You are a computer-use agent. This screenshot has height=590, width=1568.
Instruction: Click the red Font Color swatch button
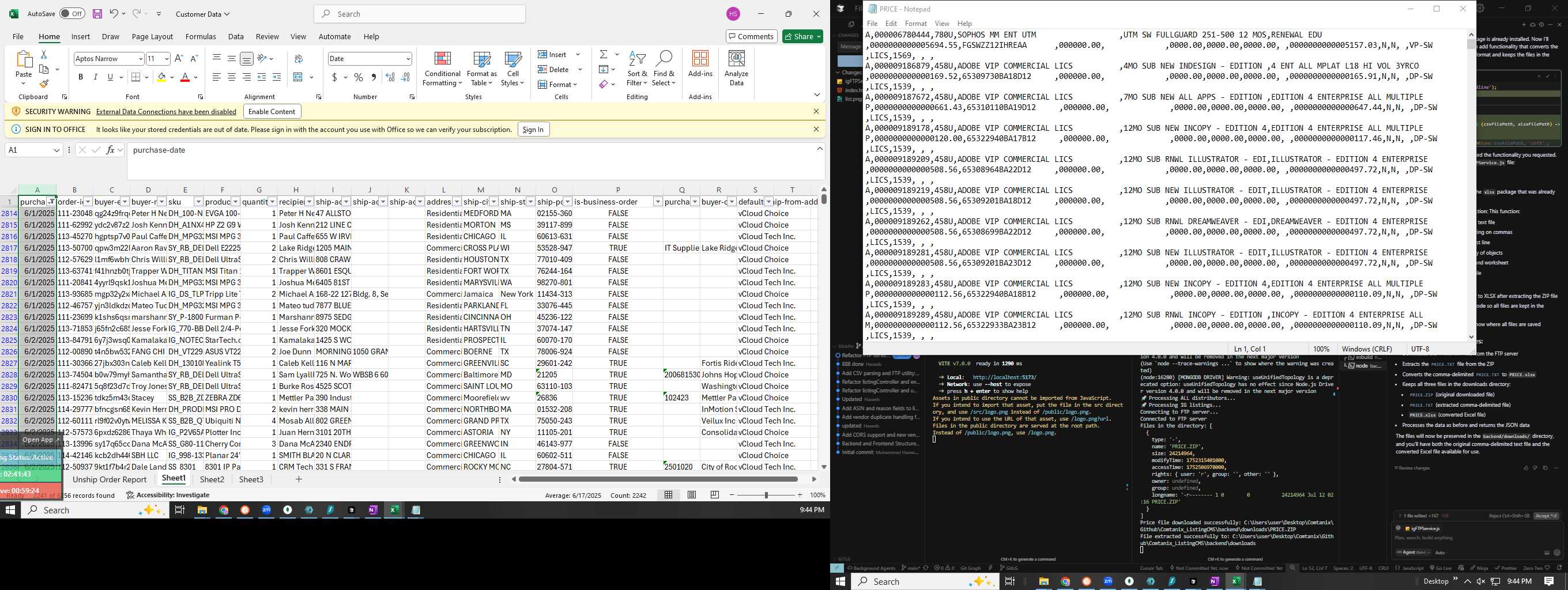(185, 77)
